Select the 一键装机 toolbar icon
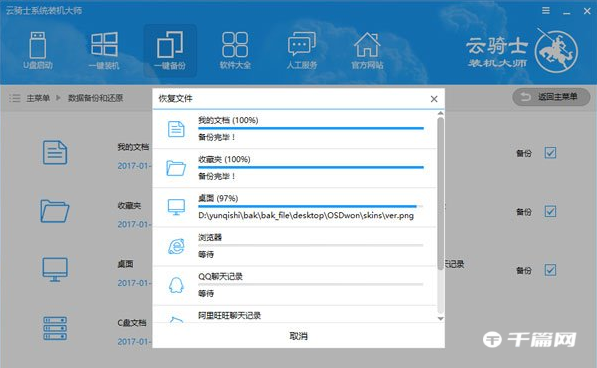 (x=104, y=51)
